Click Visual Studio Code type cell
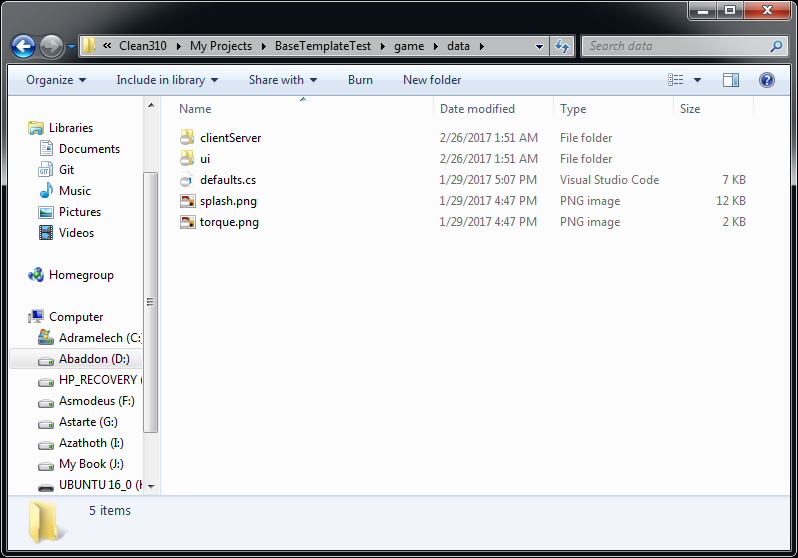The height and width of the screenshot is (558, 798). point(609,180)
